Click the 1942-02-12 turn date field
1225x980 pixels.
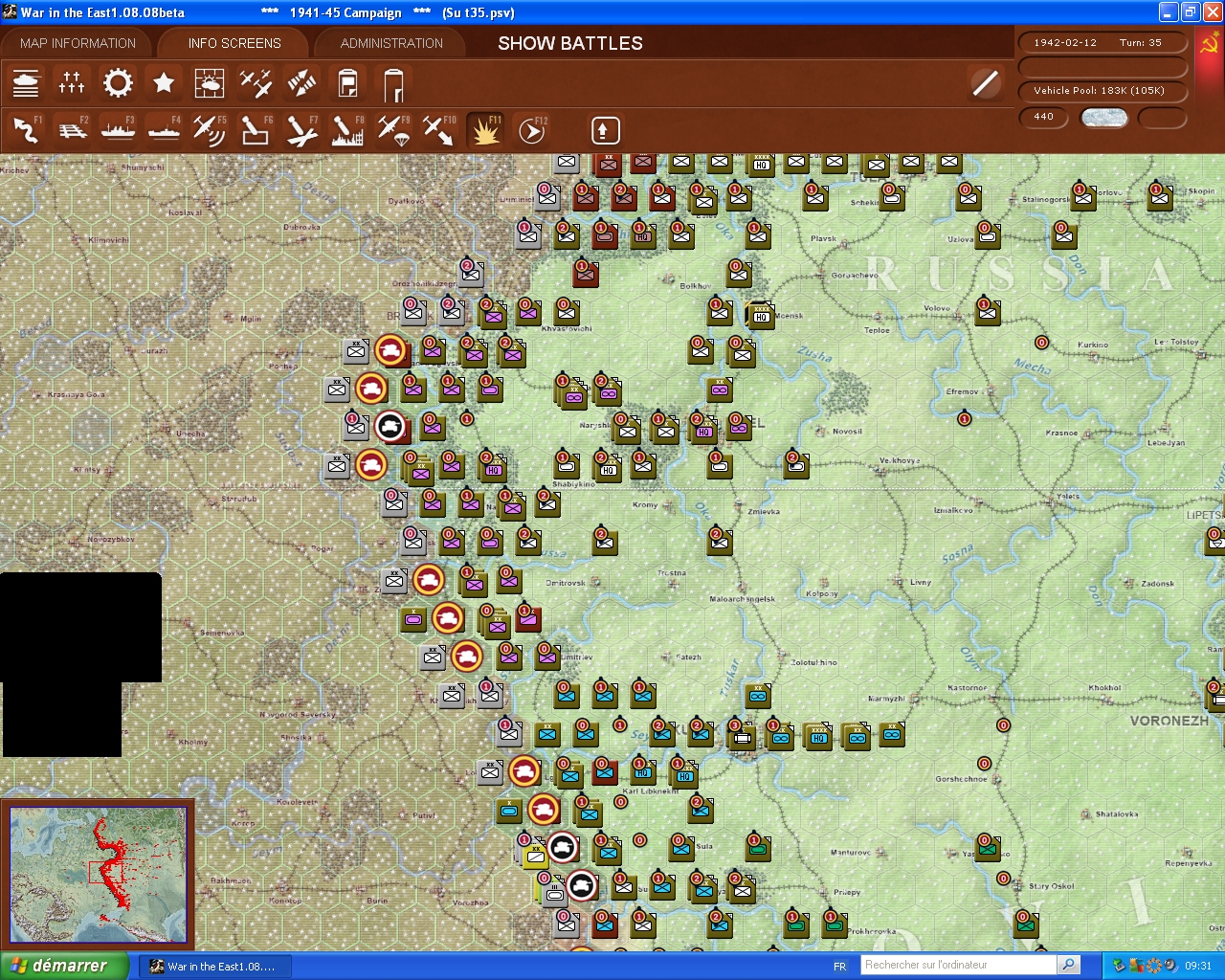1102,43
